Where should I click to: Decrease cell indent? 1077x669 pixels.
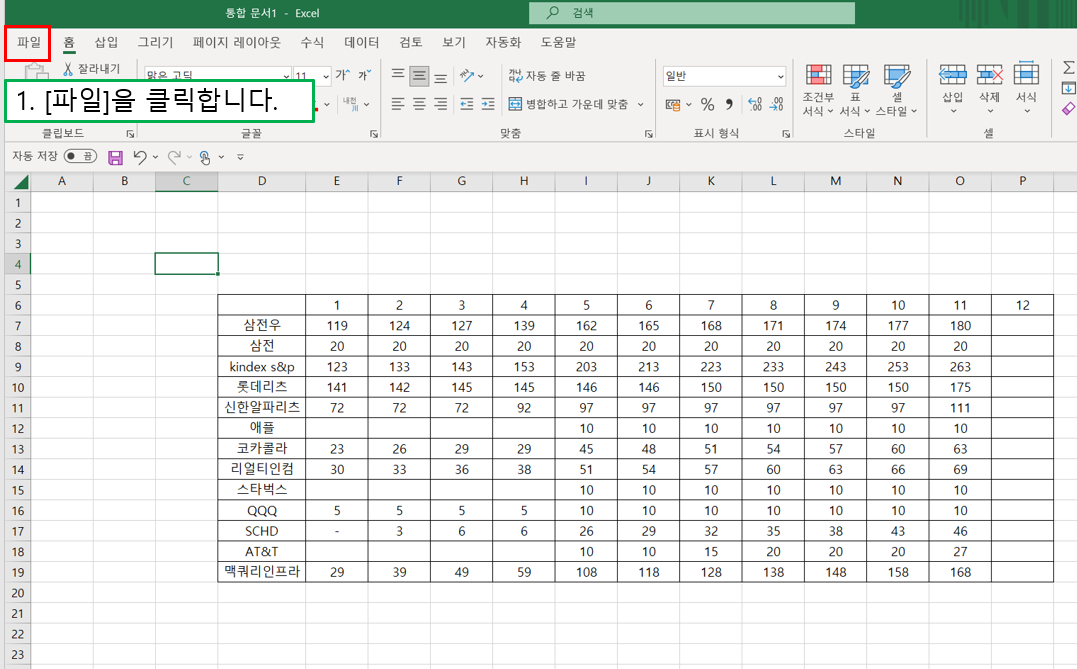point(466,104)
